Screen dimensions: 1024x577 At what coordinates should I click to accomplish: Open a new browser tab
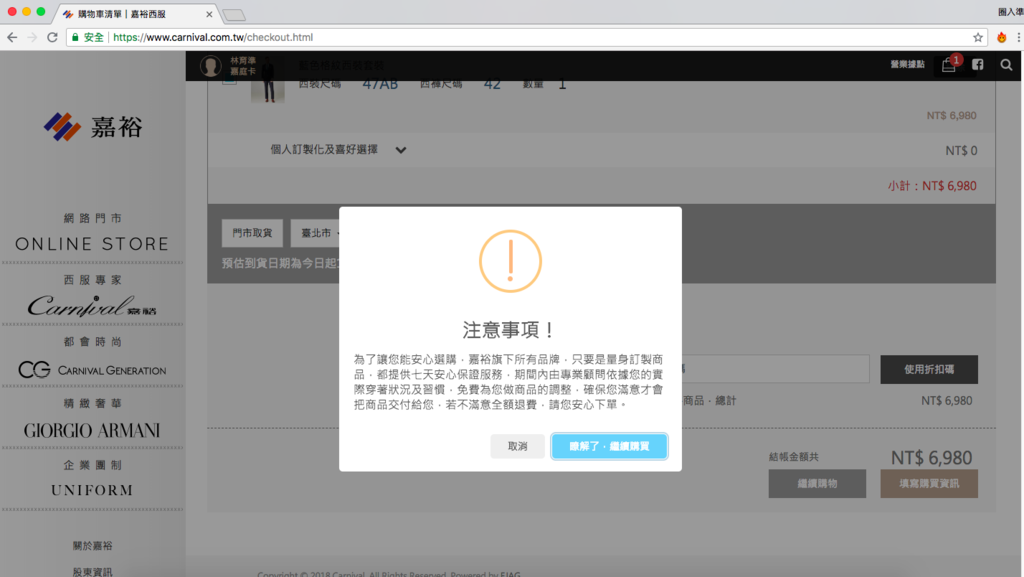234,14
